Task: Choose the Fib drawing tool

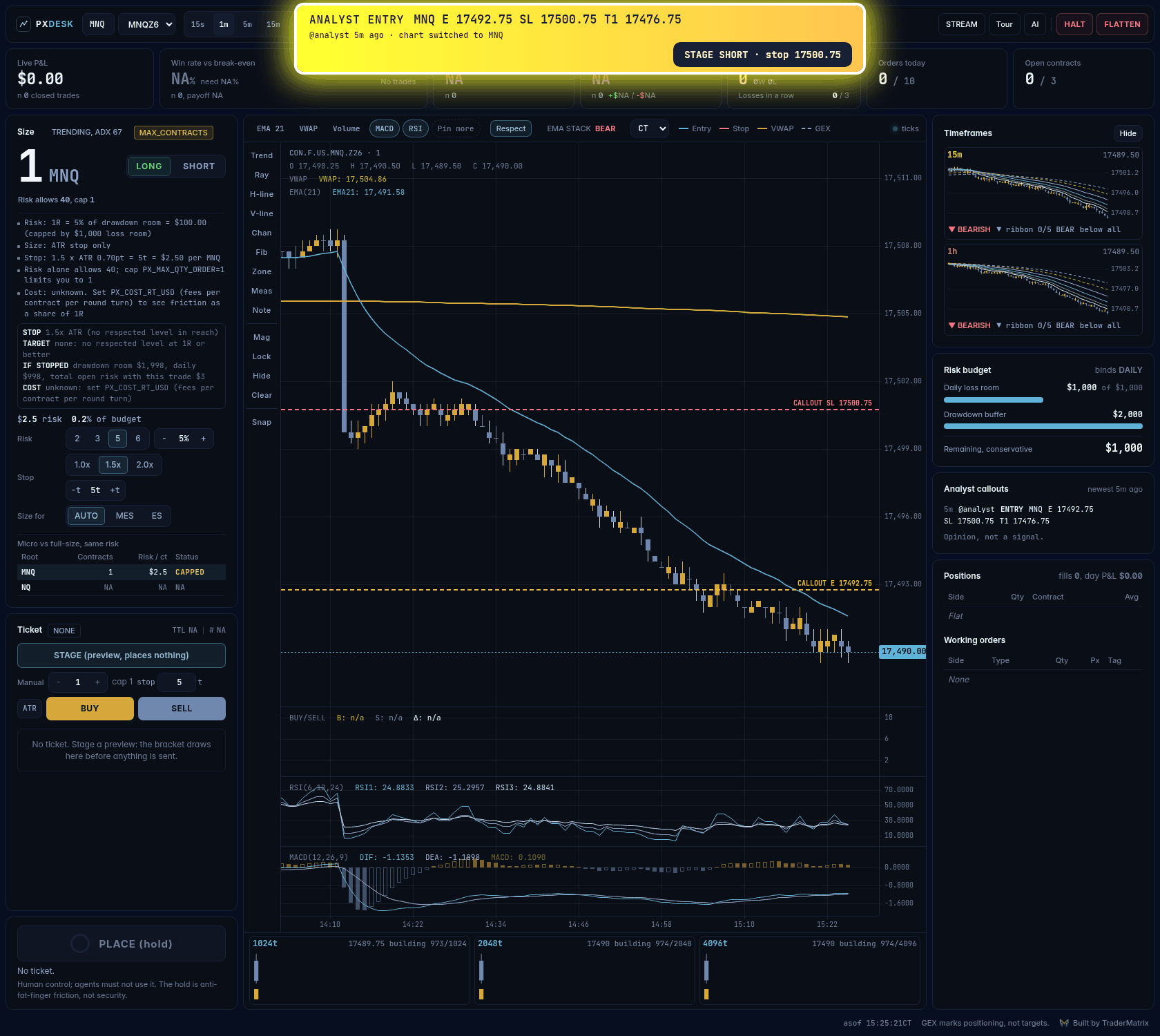Action: [x=262, y=252]
